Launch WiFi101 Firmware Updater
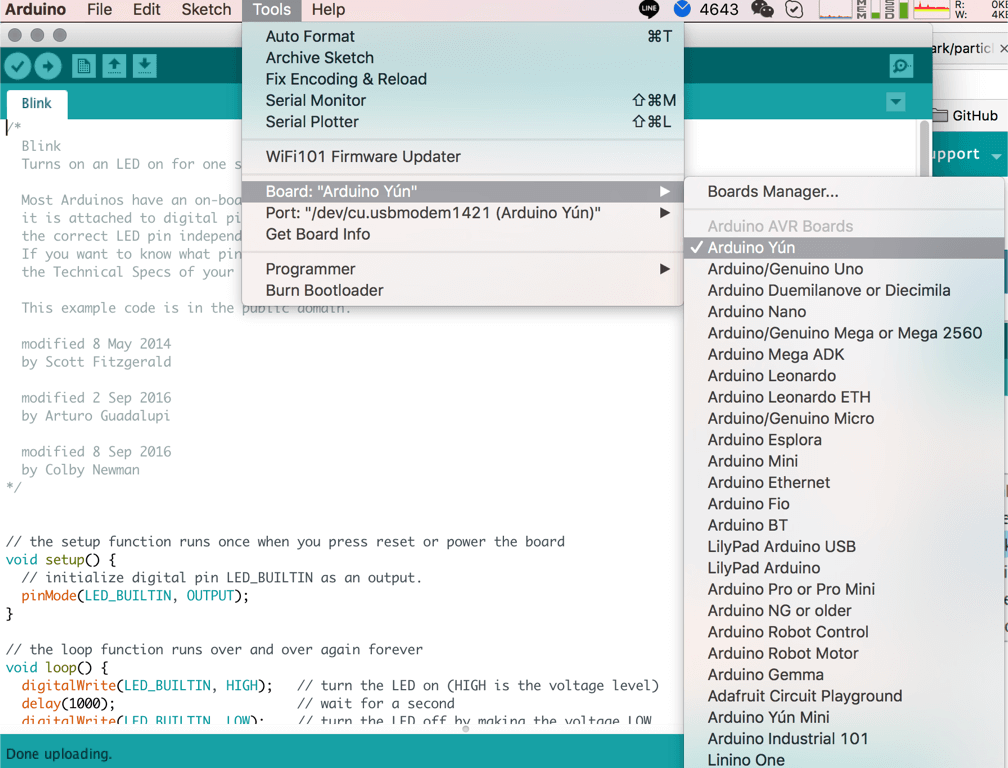 (463, 157)
